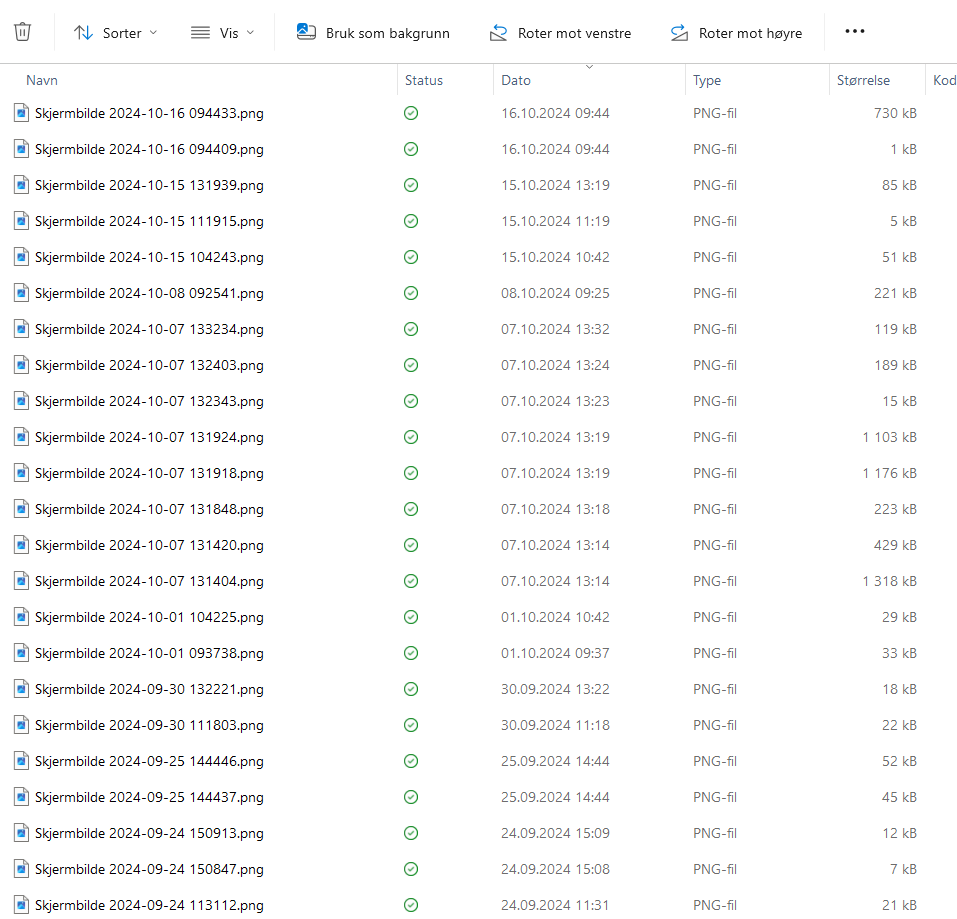Open the Sorter dropdown menu
957x919 pixels.
115,33
